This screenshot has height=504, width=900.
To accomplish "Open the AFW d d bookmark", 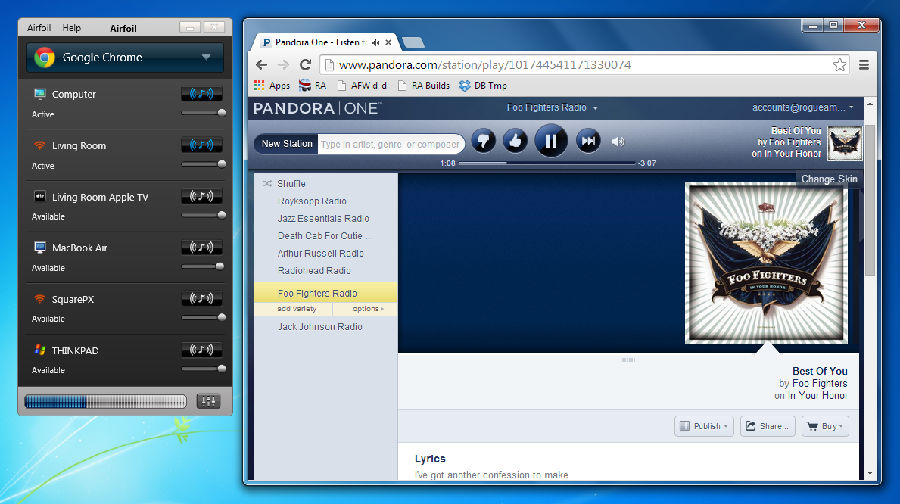I will [x=362, y=86].
